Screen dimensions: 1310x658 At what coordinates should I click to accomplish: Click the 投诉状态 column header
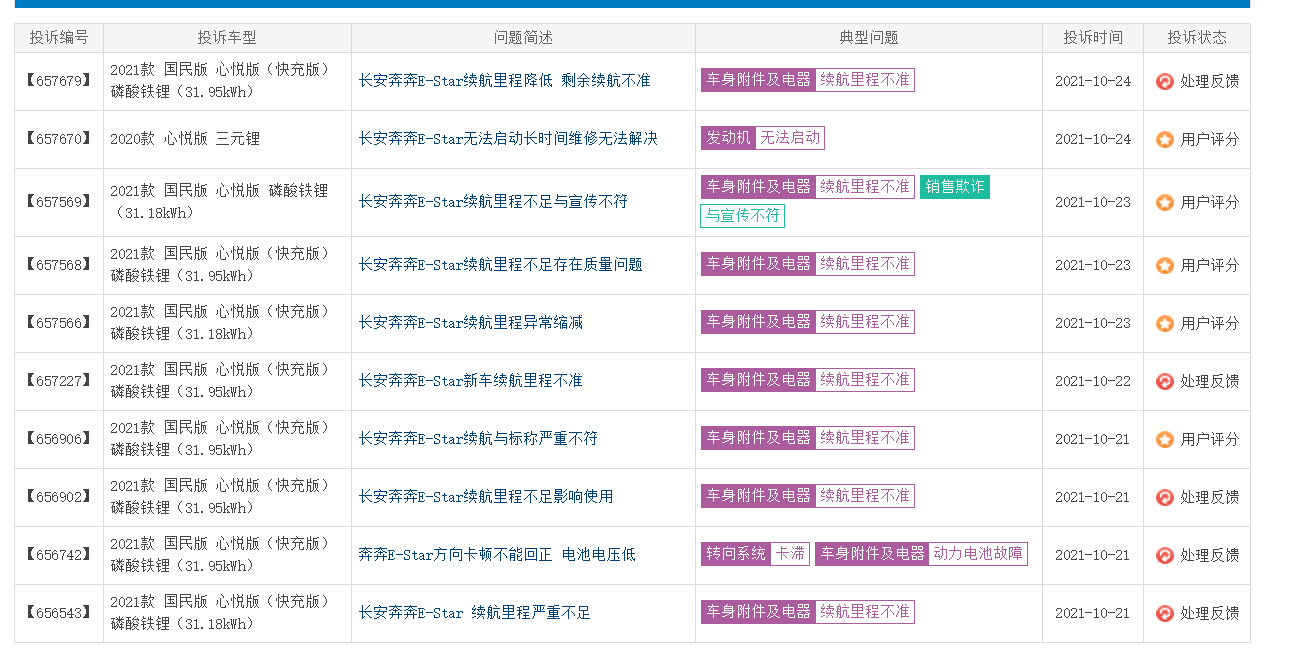[1197, 38]
